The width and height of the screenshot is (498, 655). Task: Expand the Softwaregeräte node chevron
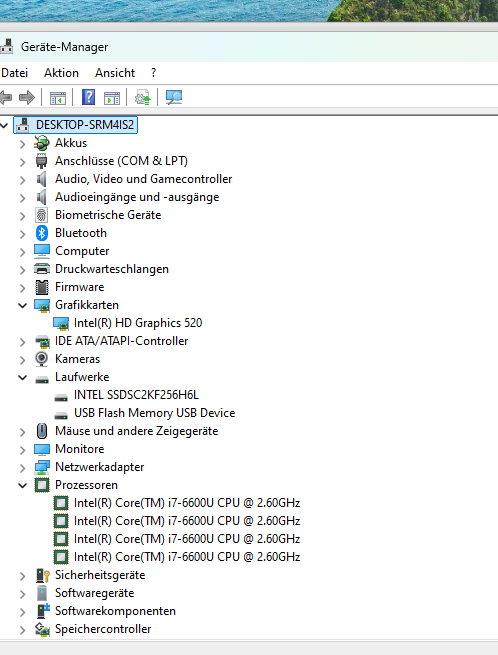(23, 594)
